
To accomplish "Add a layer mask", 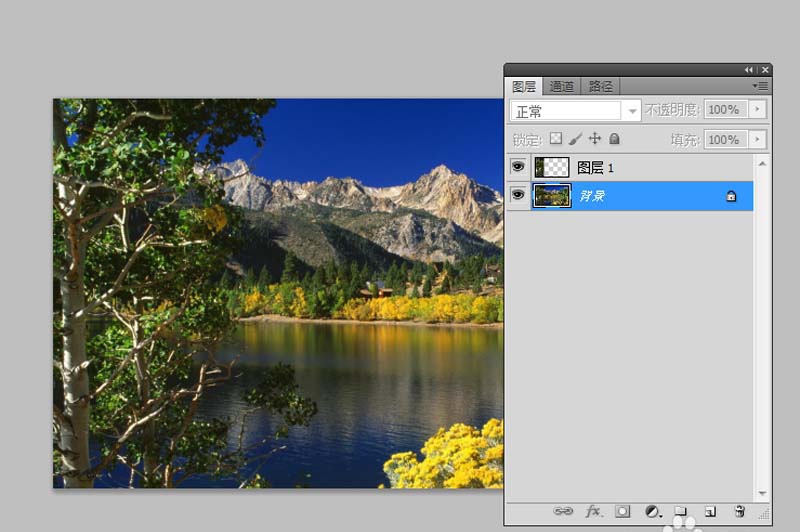I will [x=622, y=512].
